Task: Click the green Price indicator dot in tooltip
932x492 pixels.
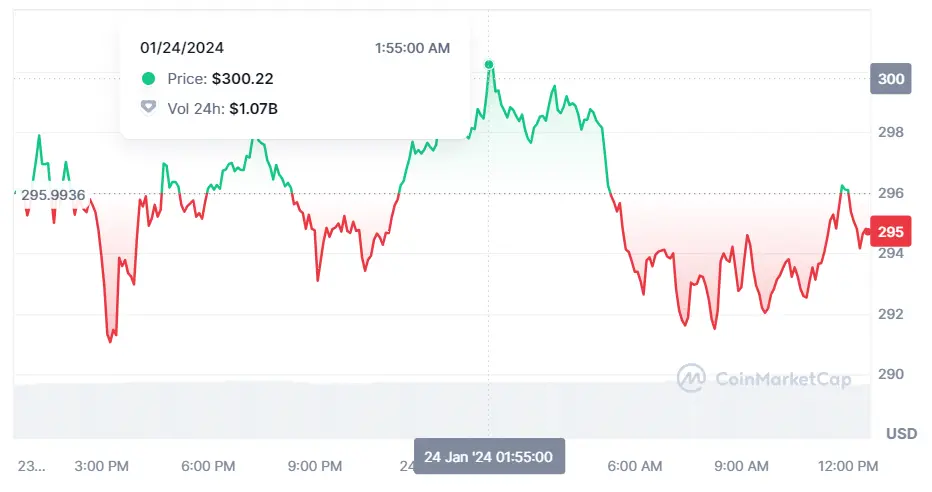Action: click(149, 78)
